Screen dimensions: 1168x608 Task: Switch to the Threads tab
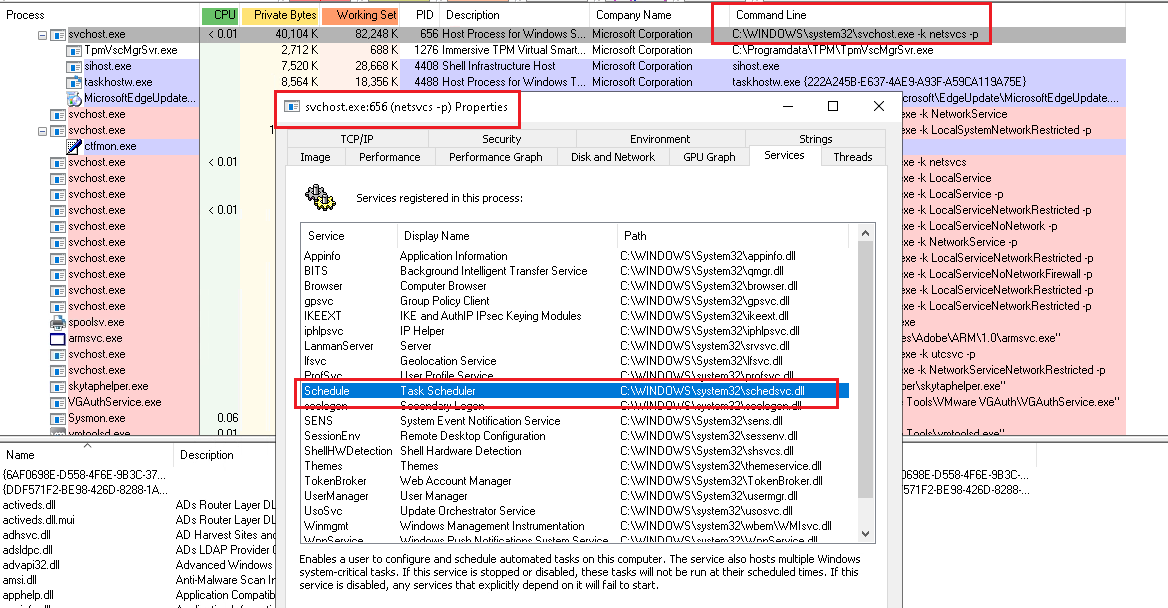click(x=852, y=156)
